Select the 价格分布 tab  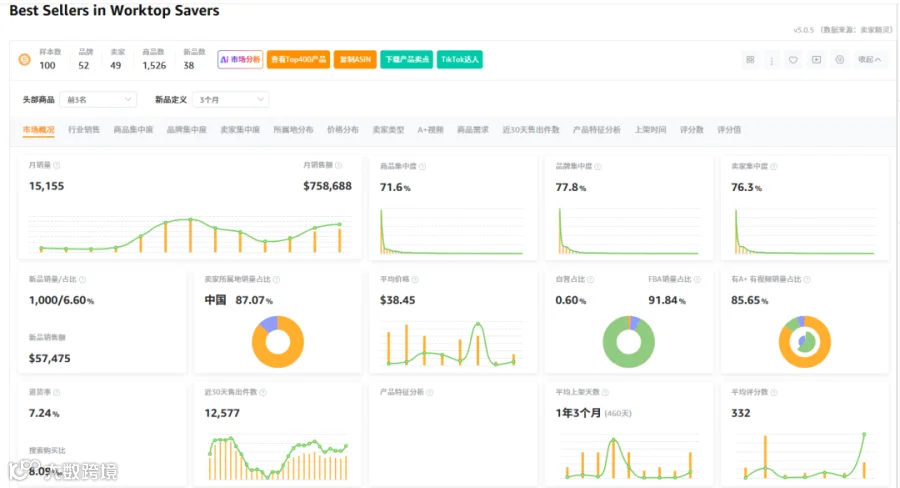pyautogui.click(x=343, y=130)
